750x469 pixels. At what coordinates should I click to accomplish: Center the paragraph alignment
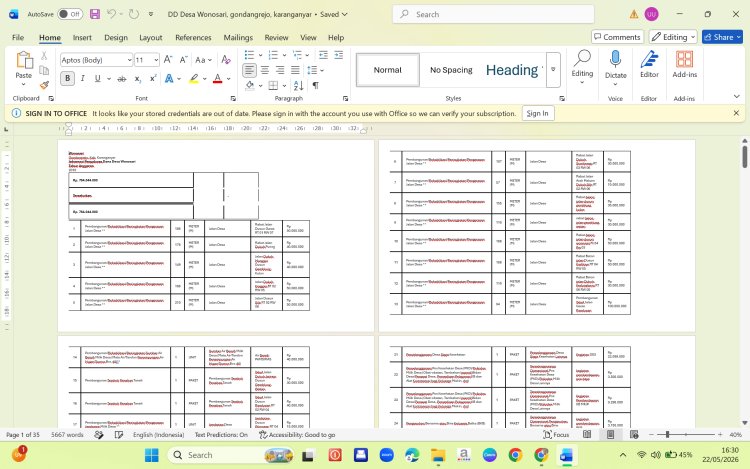click(x=265, y=70)
